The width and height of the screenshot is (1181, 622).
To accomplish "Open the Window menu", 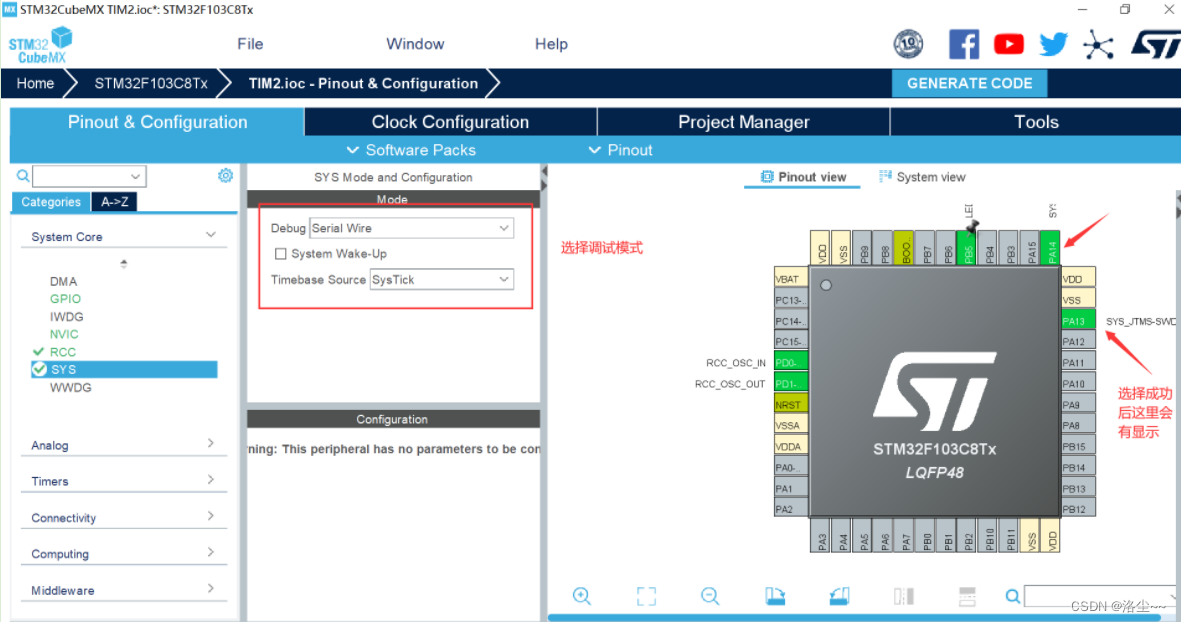I will 415,44.
